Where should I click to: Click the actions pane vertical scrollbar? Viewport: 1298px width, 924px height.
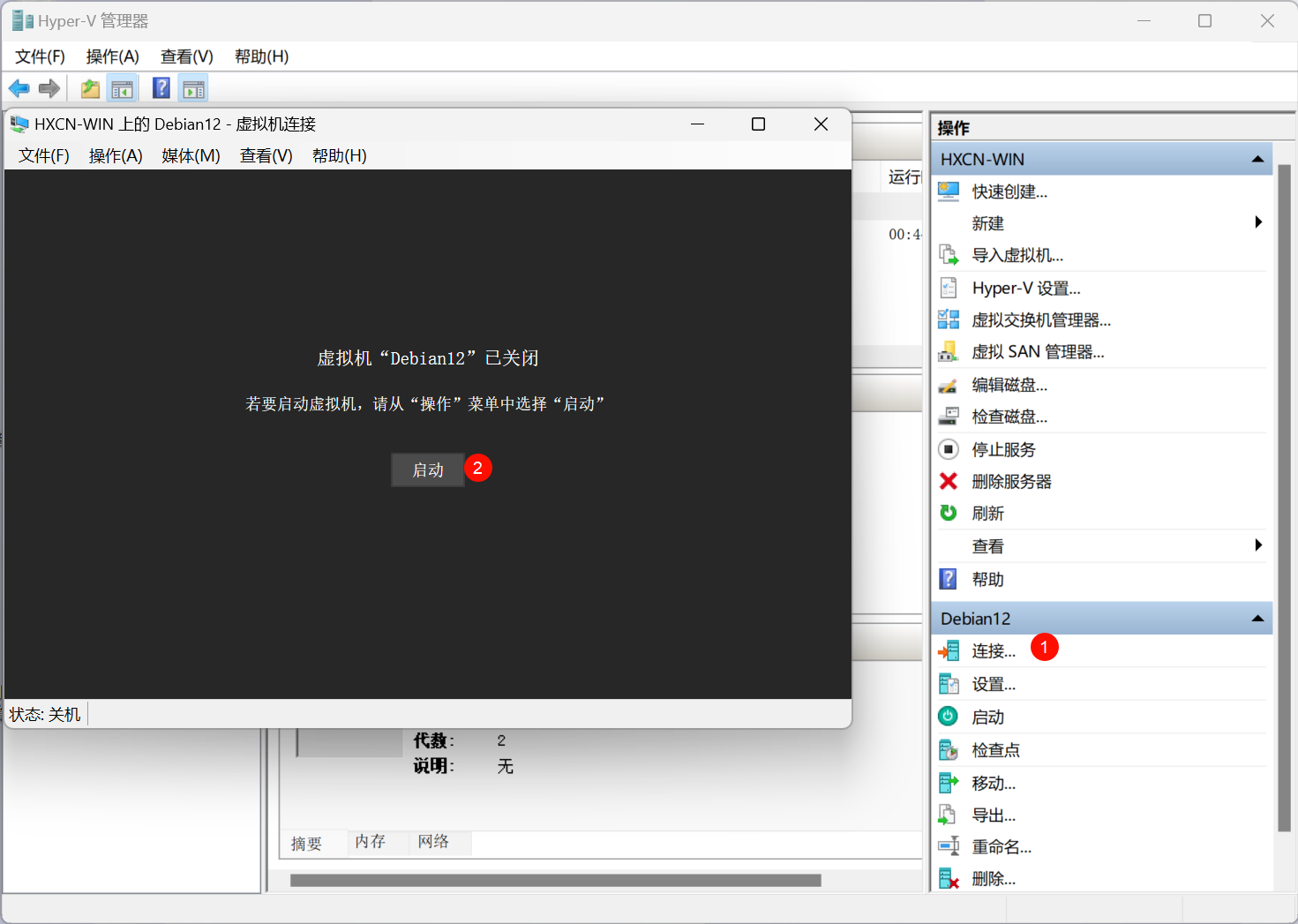tap(1285, 498)
